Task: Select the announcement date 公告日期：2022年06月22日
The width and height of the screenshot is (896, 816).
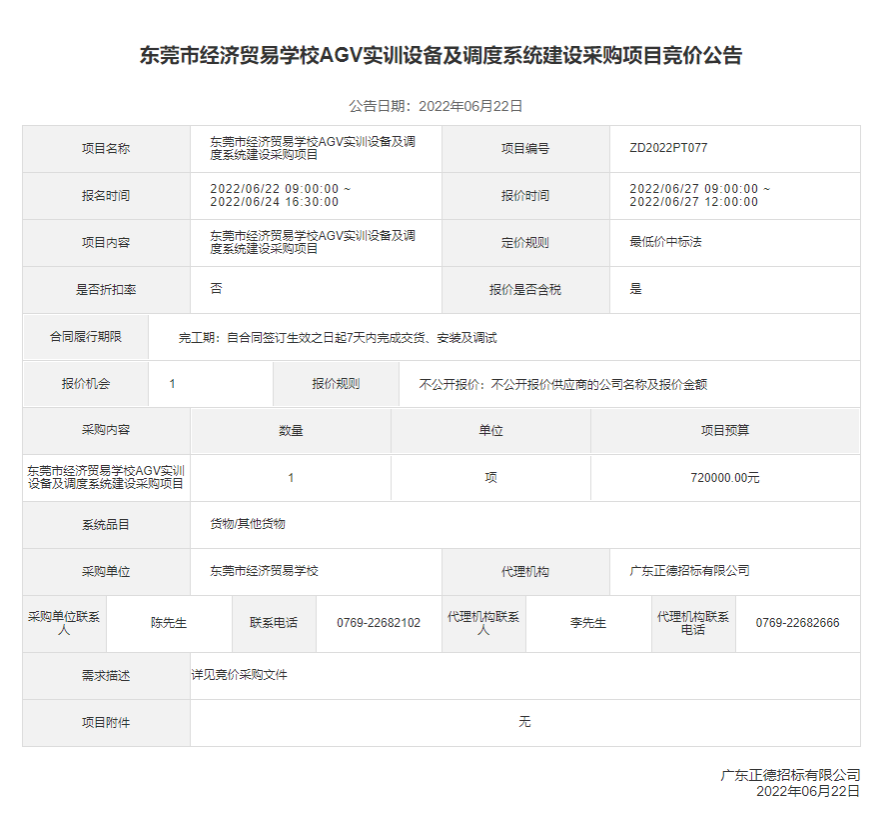Action: point(435,106)
